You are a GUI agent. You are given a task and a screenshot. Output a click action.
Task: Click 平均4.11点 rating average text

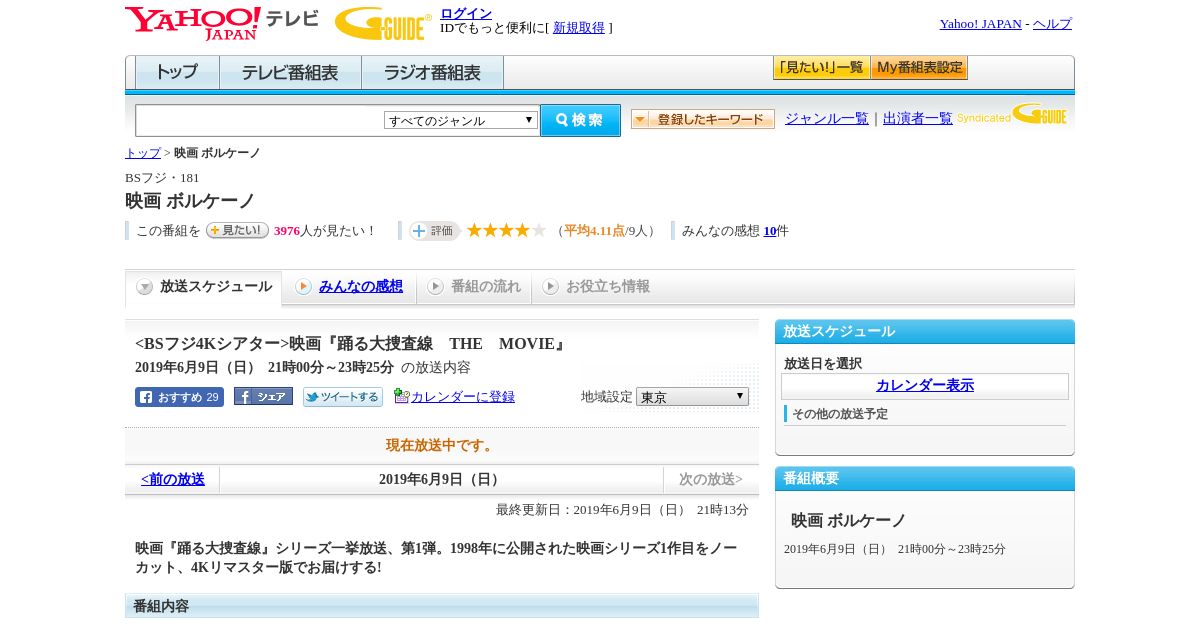[x=594, y=231]
